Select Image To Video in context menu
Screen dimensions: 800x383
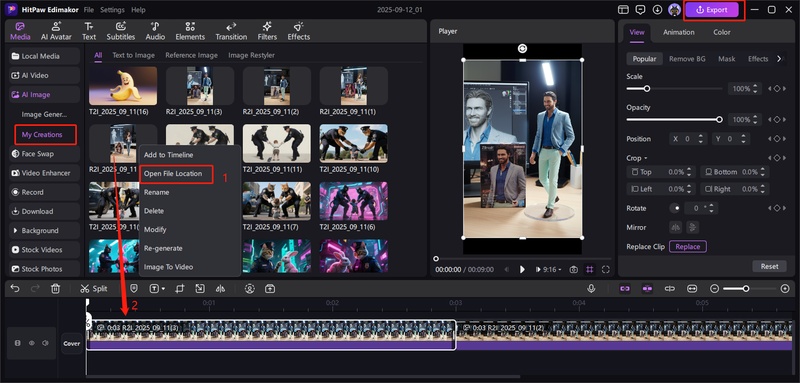pos(168,267)
